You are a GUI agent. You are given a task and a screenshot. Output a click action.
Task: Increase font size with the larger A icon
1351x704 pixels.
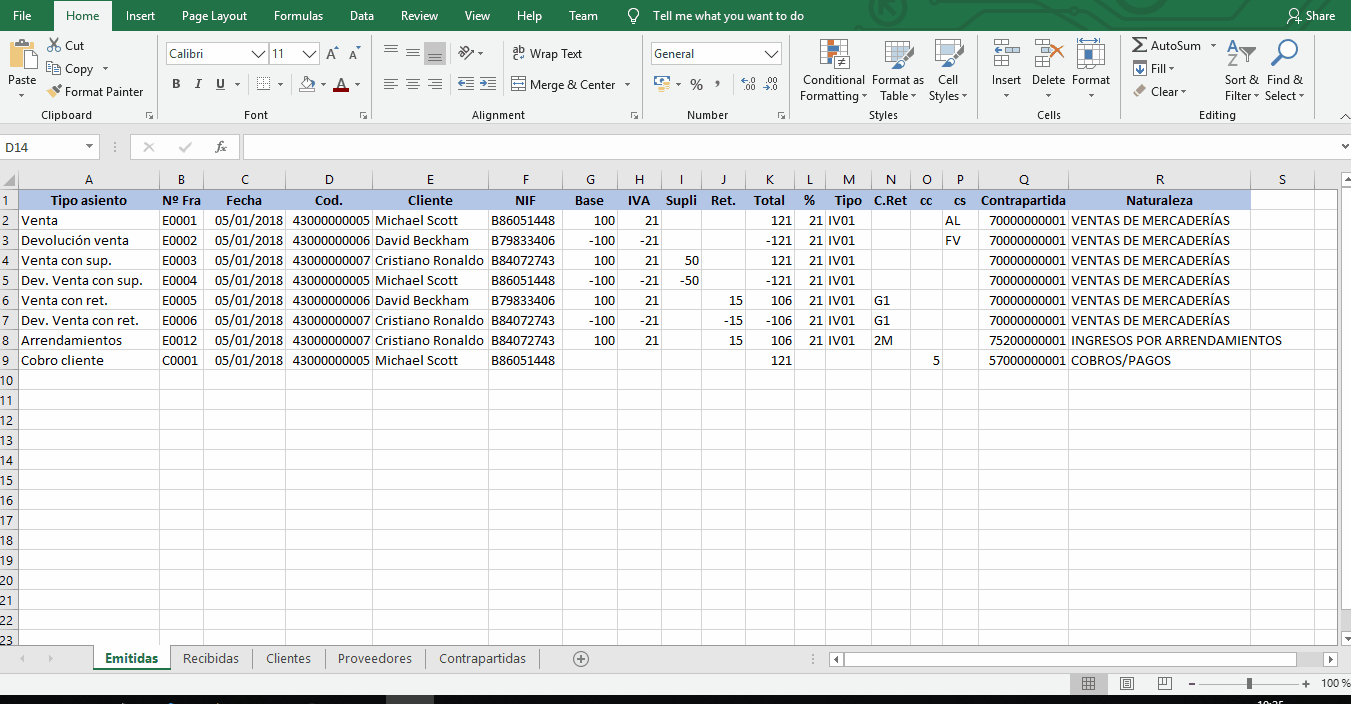click(333, 54)
